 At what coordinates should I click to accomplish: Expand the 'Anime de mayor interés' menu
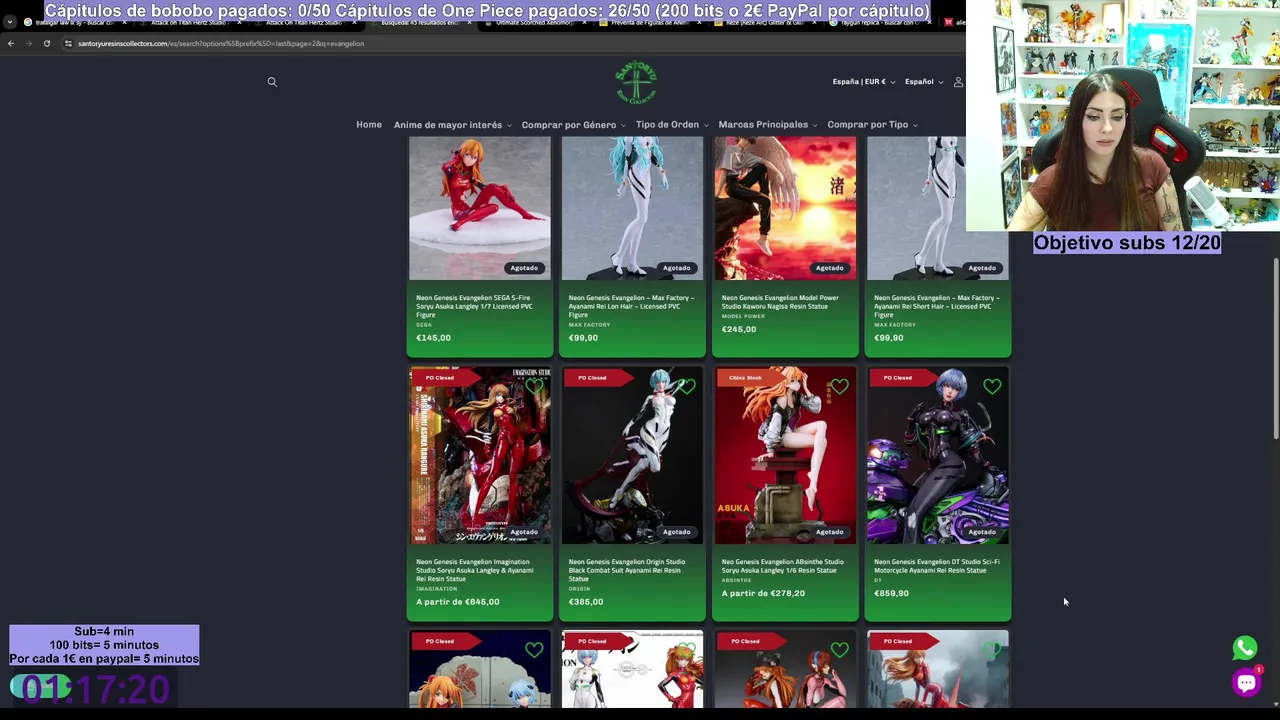point(453,125)
